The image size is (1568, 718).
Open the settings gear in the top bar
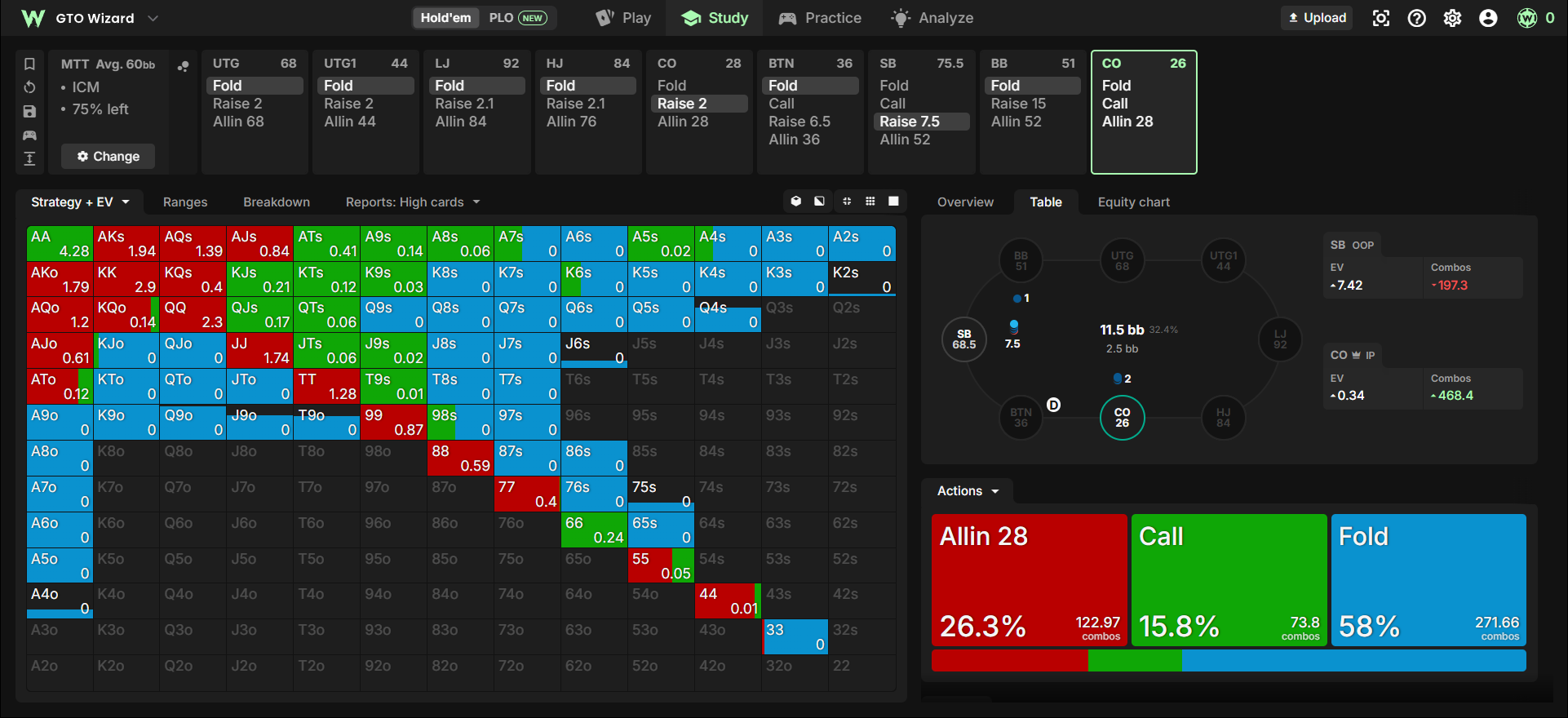tap(1453, 18)
